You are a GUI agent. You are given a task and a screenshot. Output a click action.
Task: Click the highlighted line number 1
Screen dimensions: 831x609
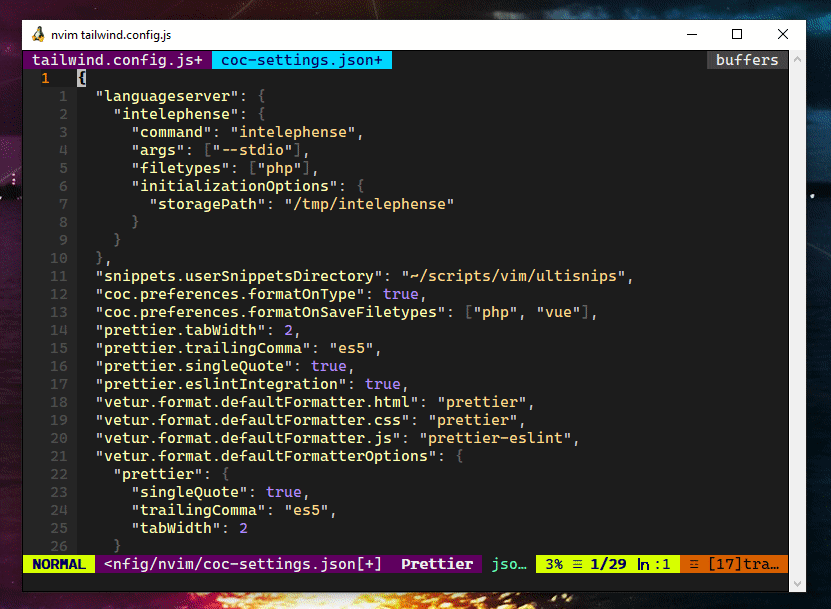(x=44, y=77)
